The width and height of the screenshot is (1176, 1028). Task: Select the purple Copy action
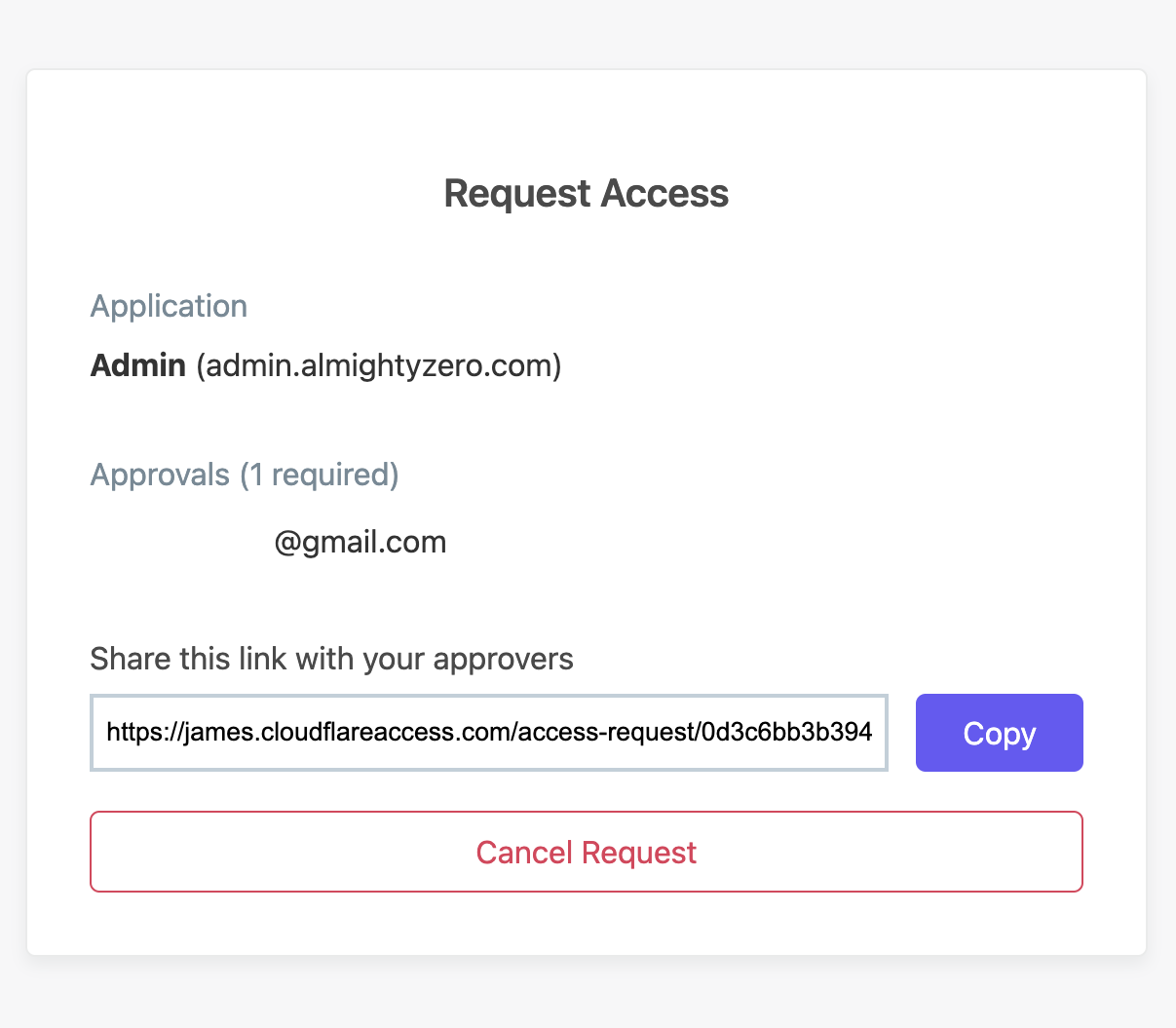pos(999,733)
